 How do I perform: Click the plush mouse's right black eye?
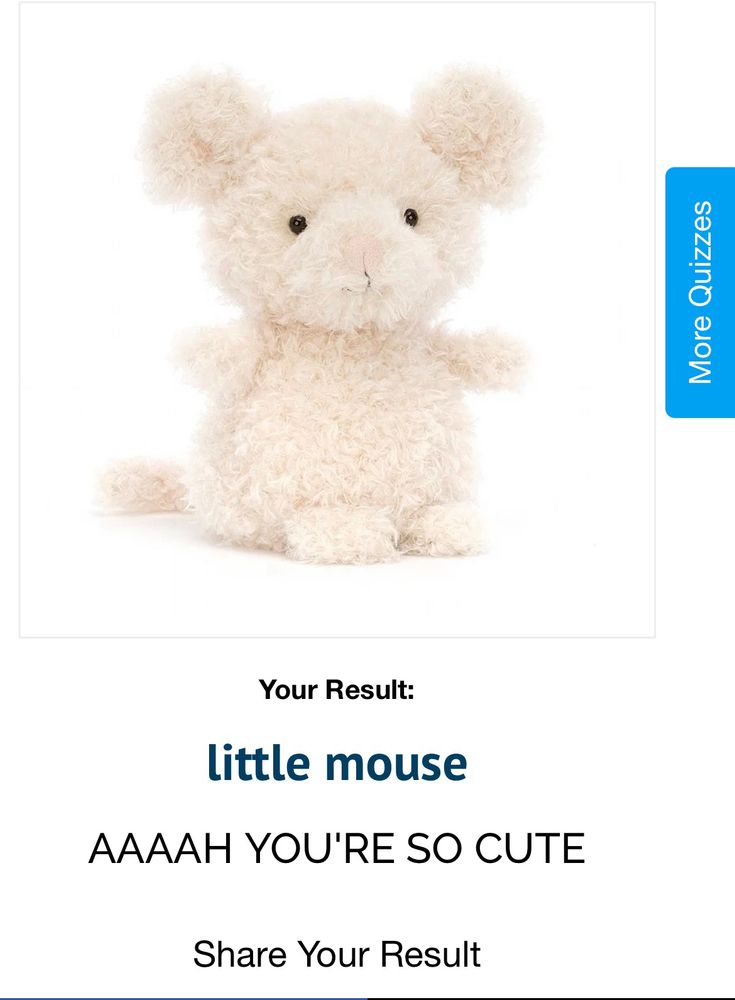tap(411, 217)
